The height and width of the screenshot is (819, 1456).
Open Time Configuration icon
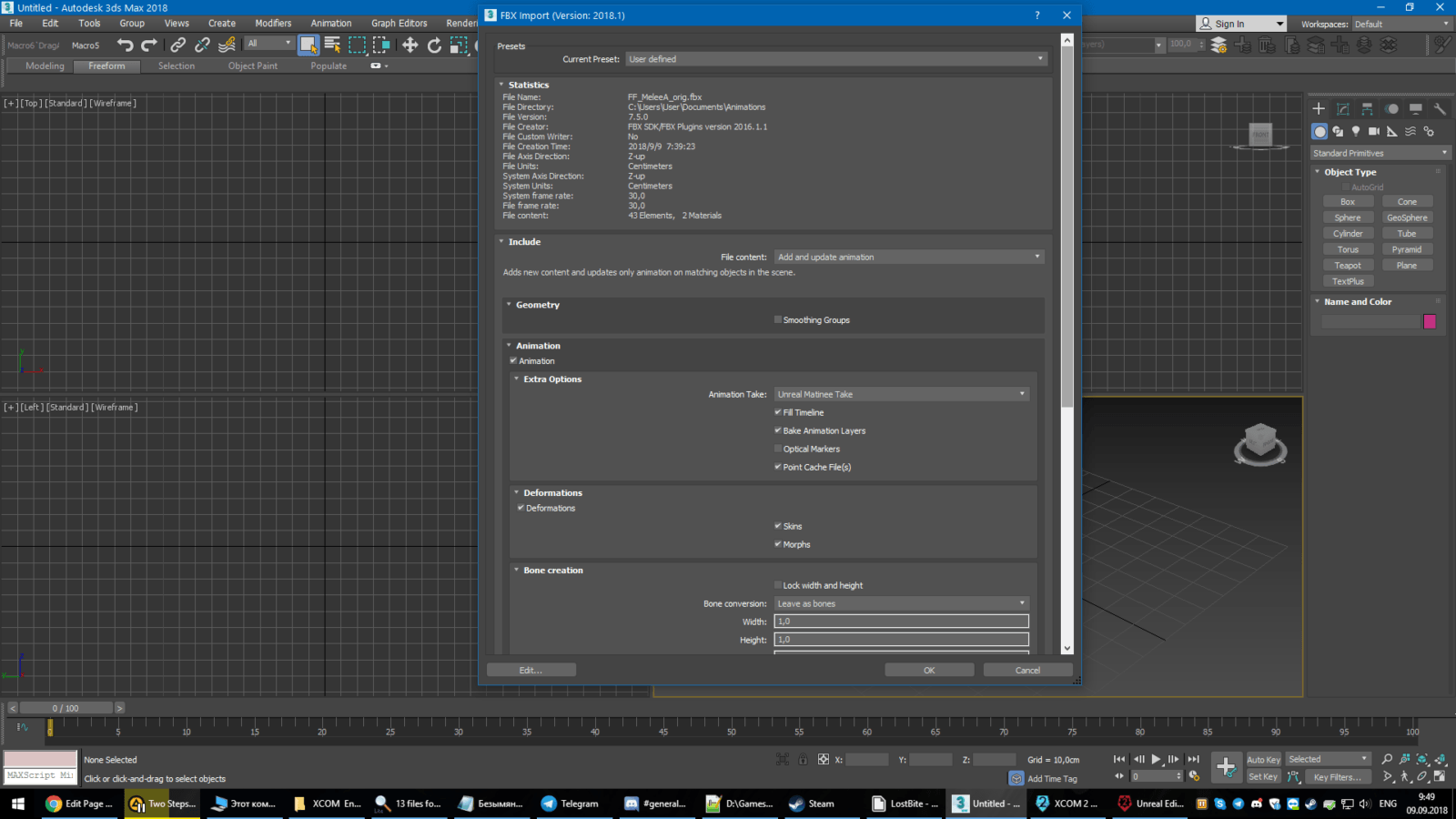point(1194,776)
